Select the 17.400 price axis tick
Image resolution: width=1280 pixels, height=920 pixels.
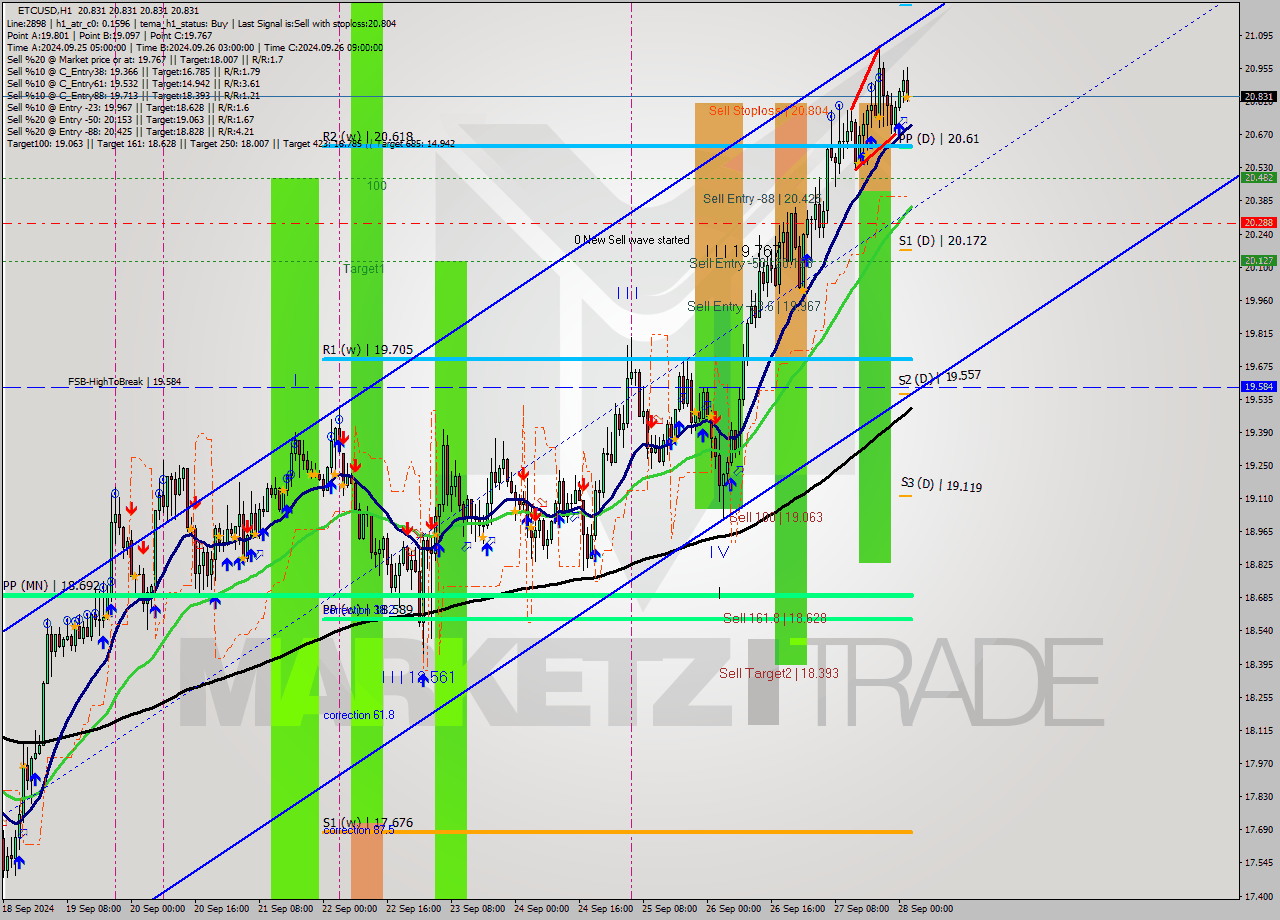coord(1259,895)
